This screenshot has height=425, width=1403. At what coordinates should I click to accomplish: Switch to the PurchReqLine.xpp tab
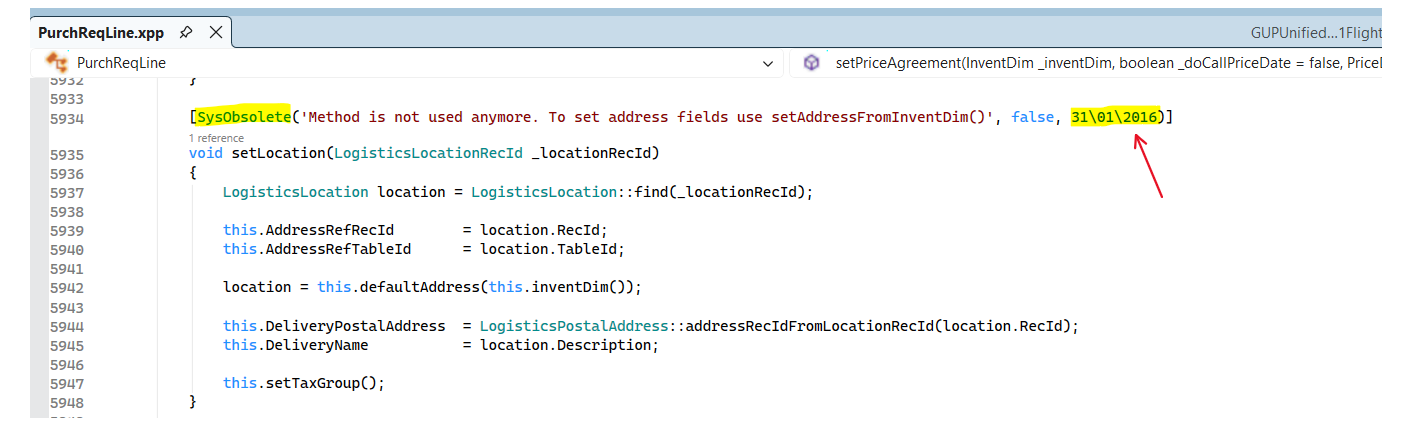[x=100, y=32]
